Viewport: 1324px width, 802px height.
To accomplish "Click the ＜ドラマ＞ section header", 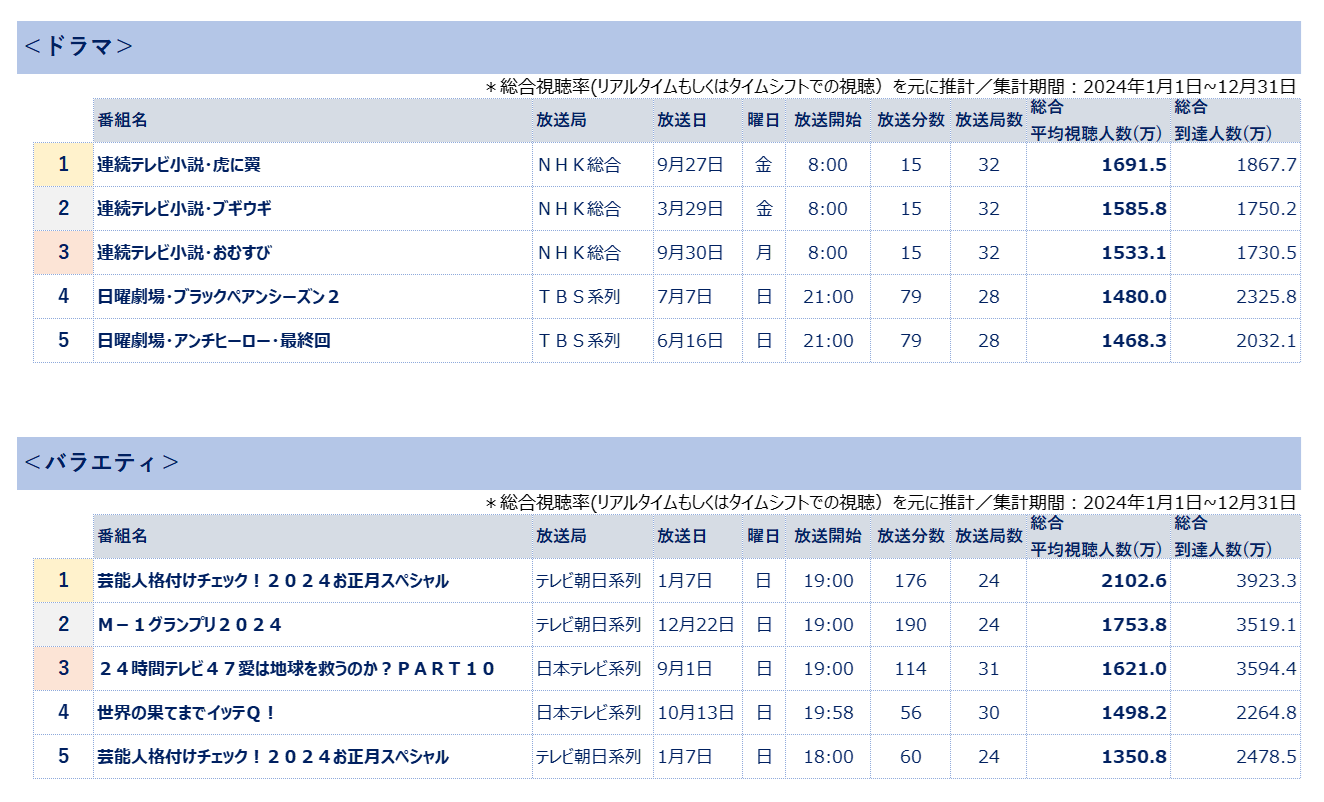I will pyautogui.click(x=78, y=47).
